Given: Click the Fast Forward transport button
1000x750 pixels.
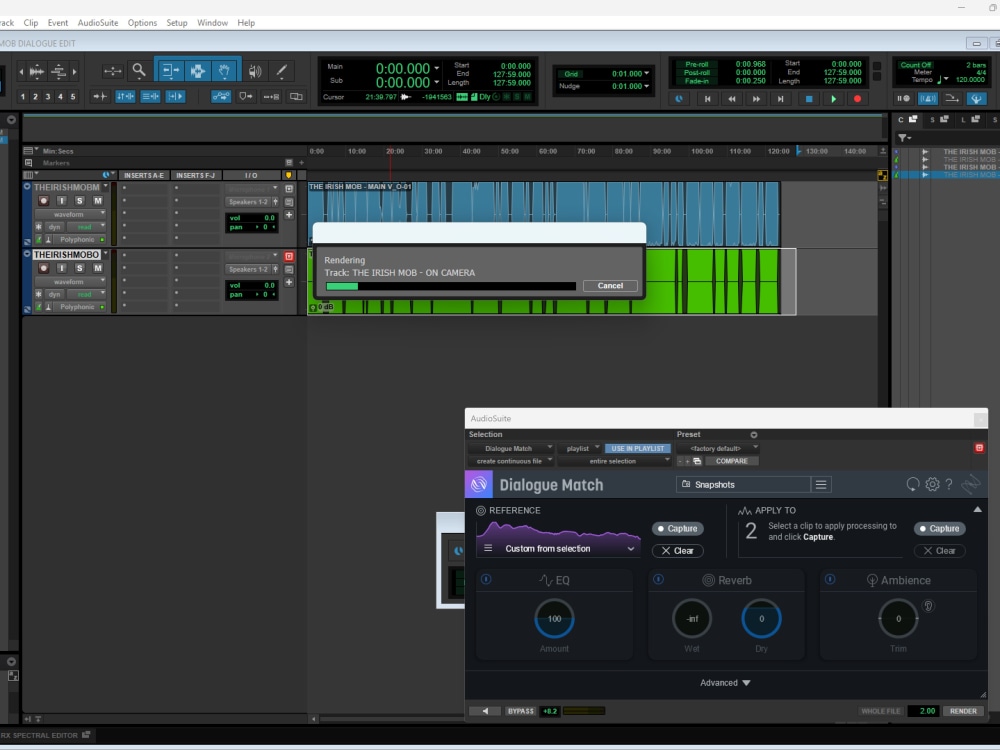Looking at the screenshot, I should 756,99.
